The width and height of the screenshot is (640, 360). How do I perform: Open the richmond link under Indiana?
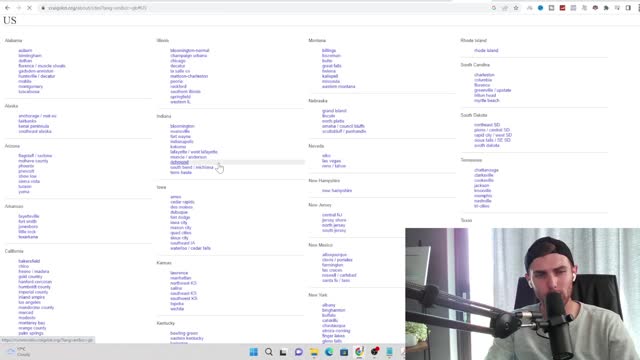pyautogui.click(x=180, y=162)
